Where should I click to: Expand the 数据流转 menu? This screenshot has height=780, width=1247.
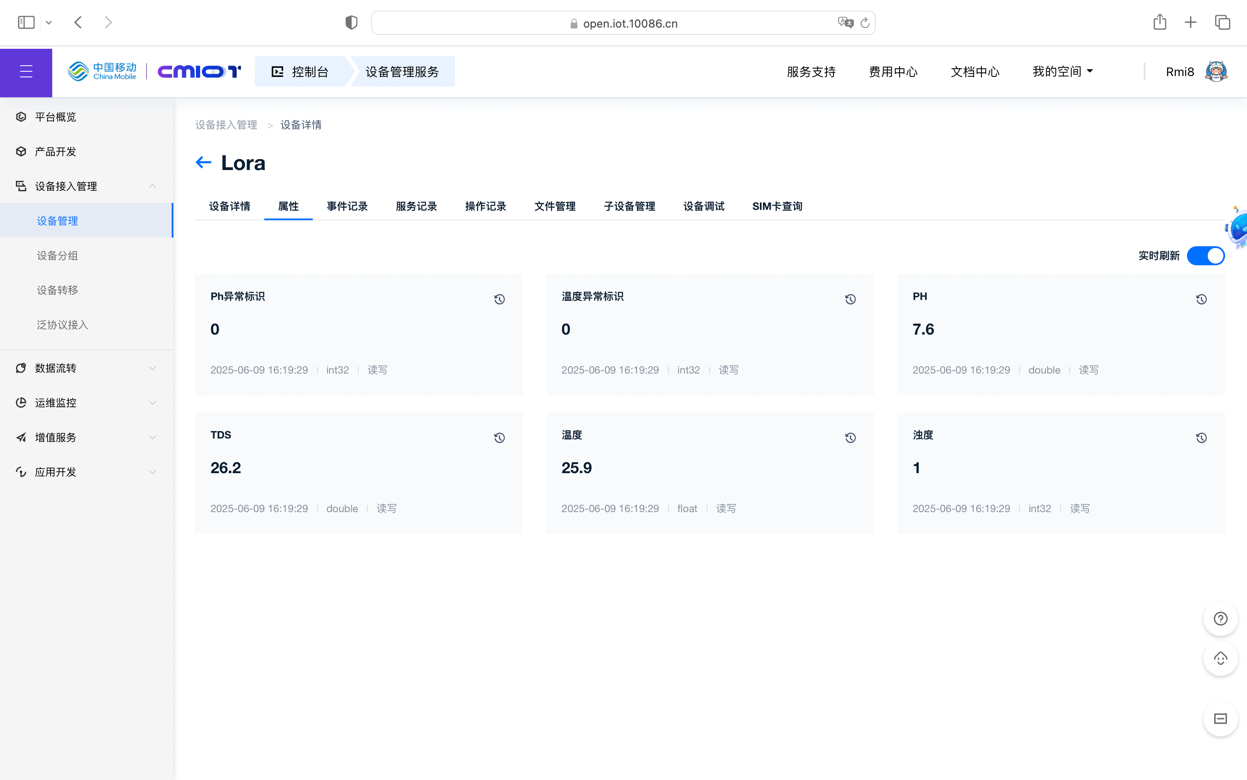[x=87, y=368]
